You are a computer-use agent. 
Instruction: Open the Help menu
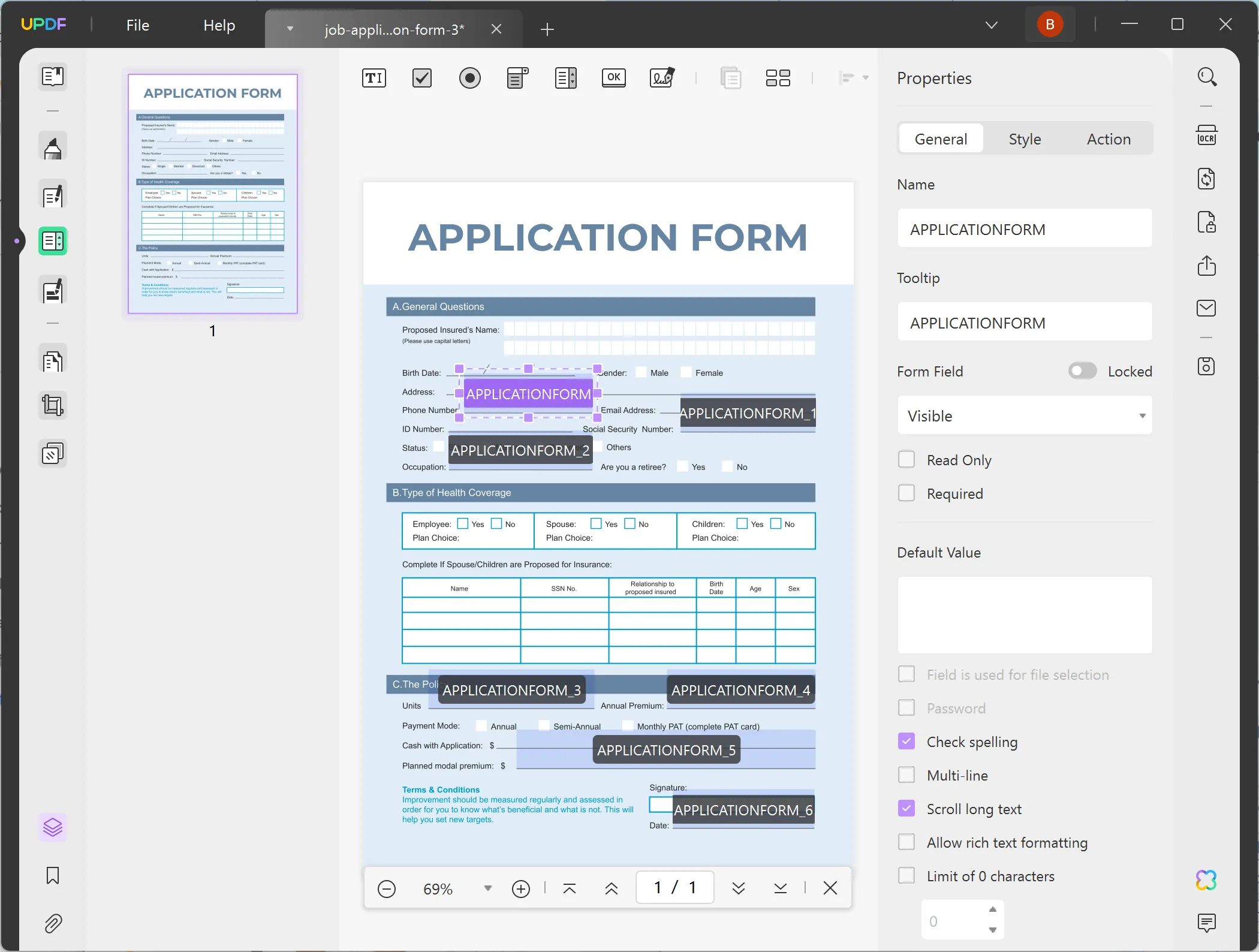pos(218,25)
